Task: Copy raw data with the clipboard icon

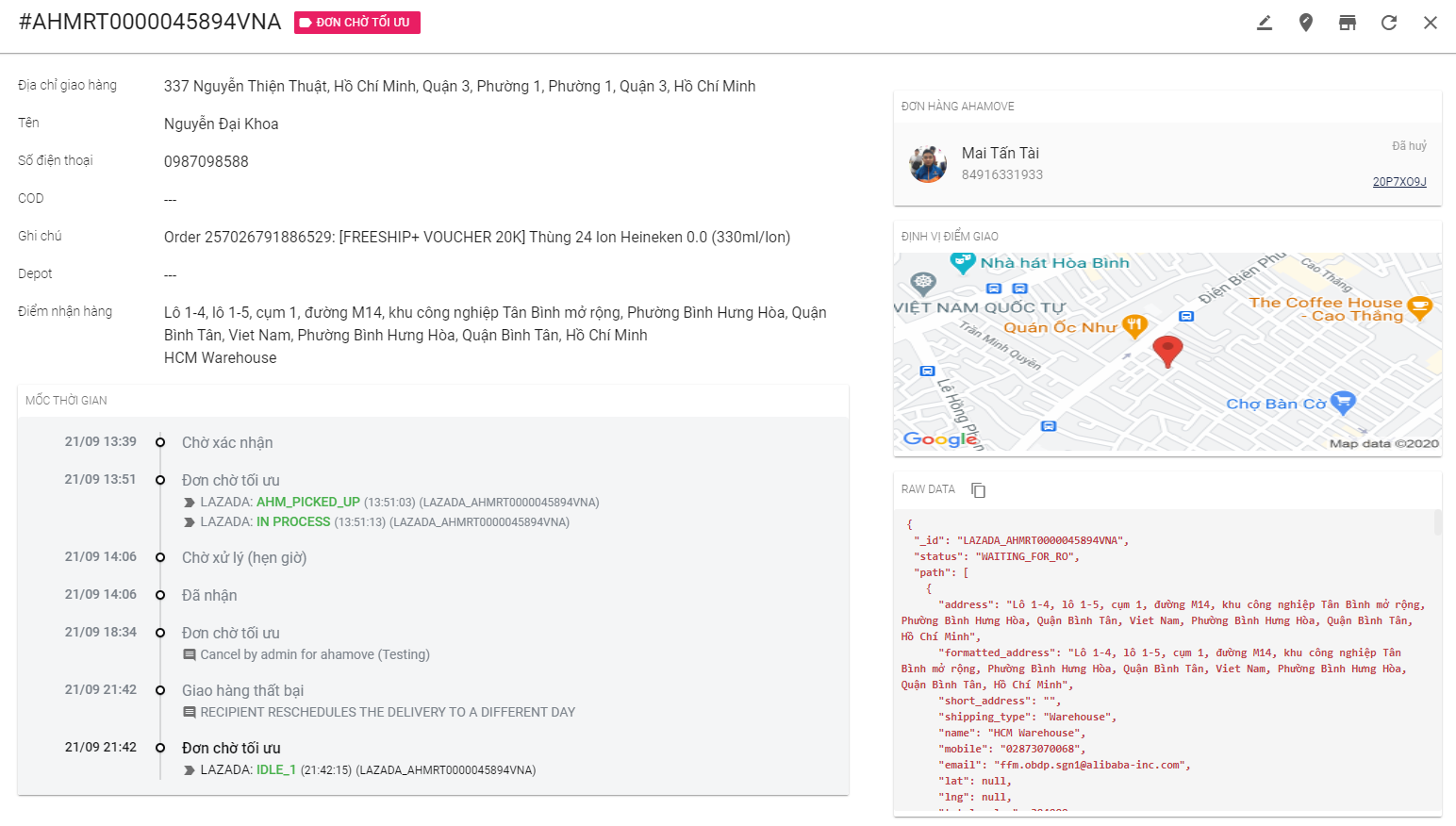Action: (x=979, y=490)
